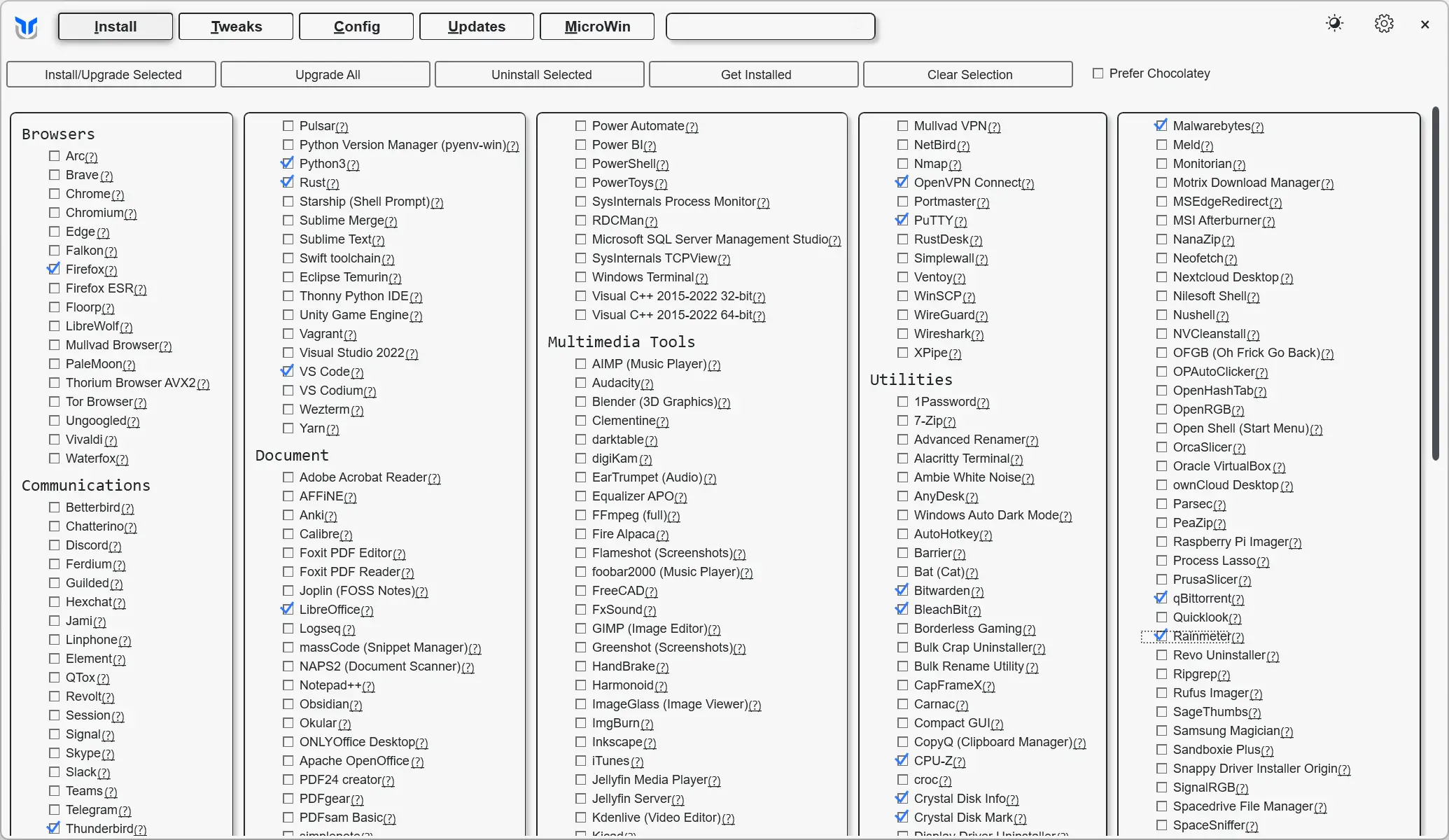Click Install/Upgrade Selected button
1449x840 pixels.
(112, 74)
